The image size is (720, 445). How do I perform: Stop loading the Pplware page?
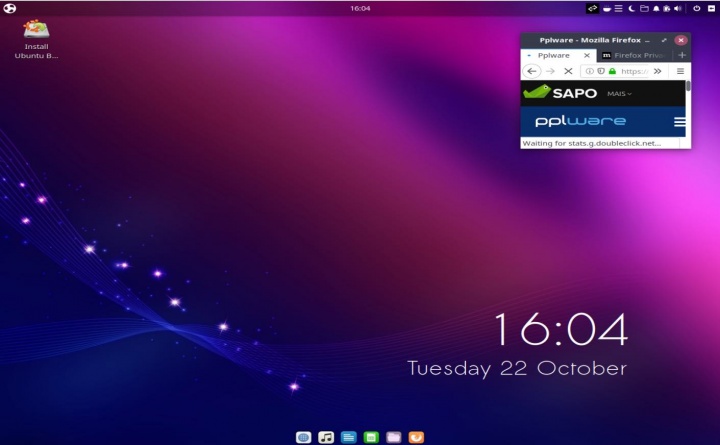[568, 71]
